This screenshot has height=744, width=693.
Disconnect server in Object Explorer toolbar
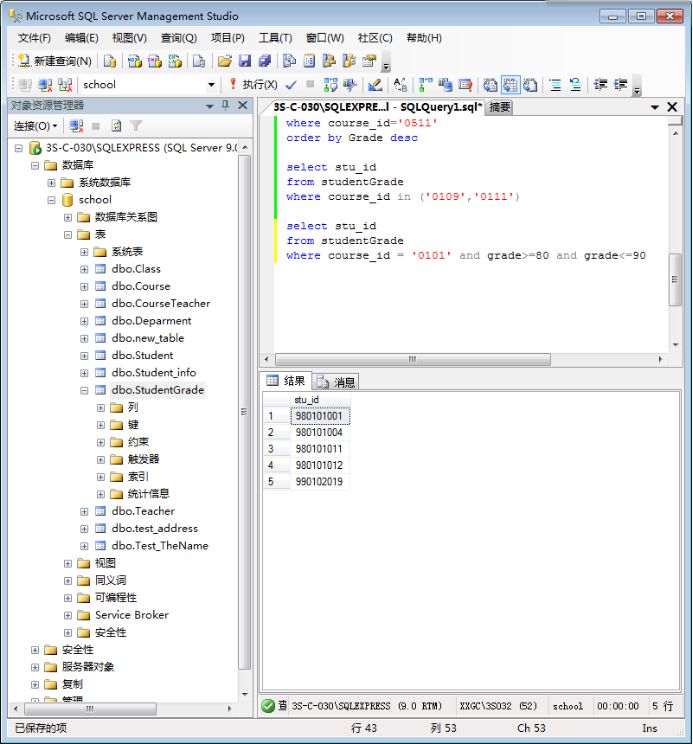(x=76, y=126)
